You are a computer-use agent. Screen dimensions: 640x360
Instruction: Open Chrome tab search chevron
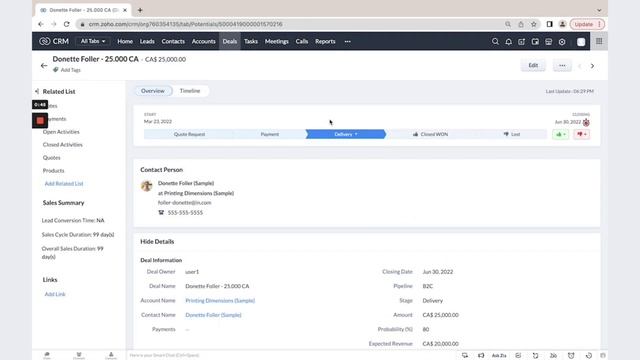tap(599, 10)
